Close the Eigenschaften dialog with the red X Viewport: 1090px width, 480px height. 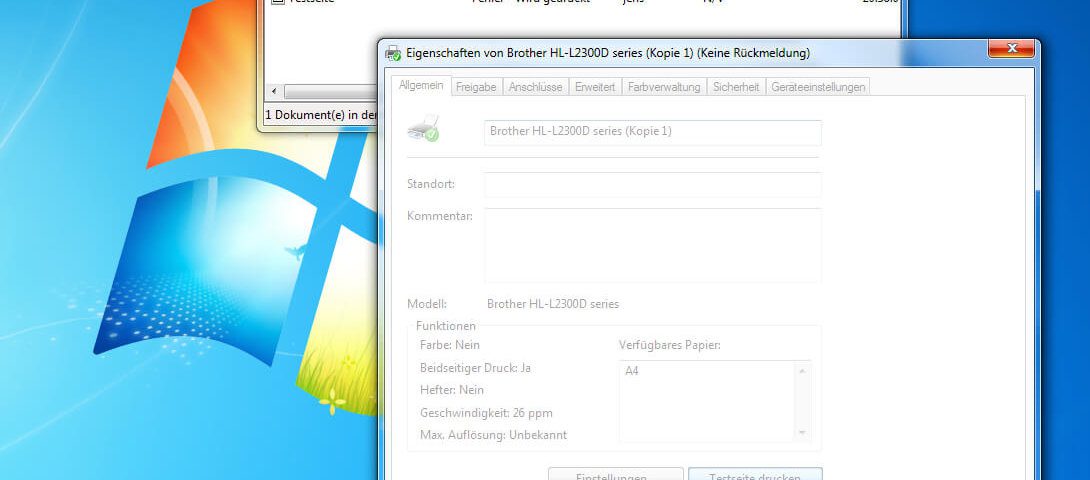[1011, 48]
